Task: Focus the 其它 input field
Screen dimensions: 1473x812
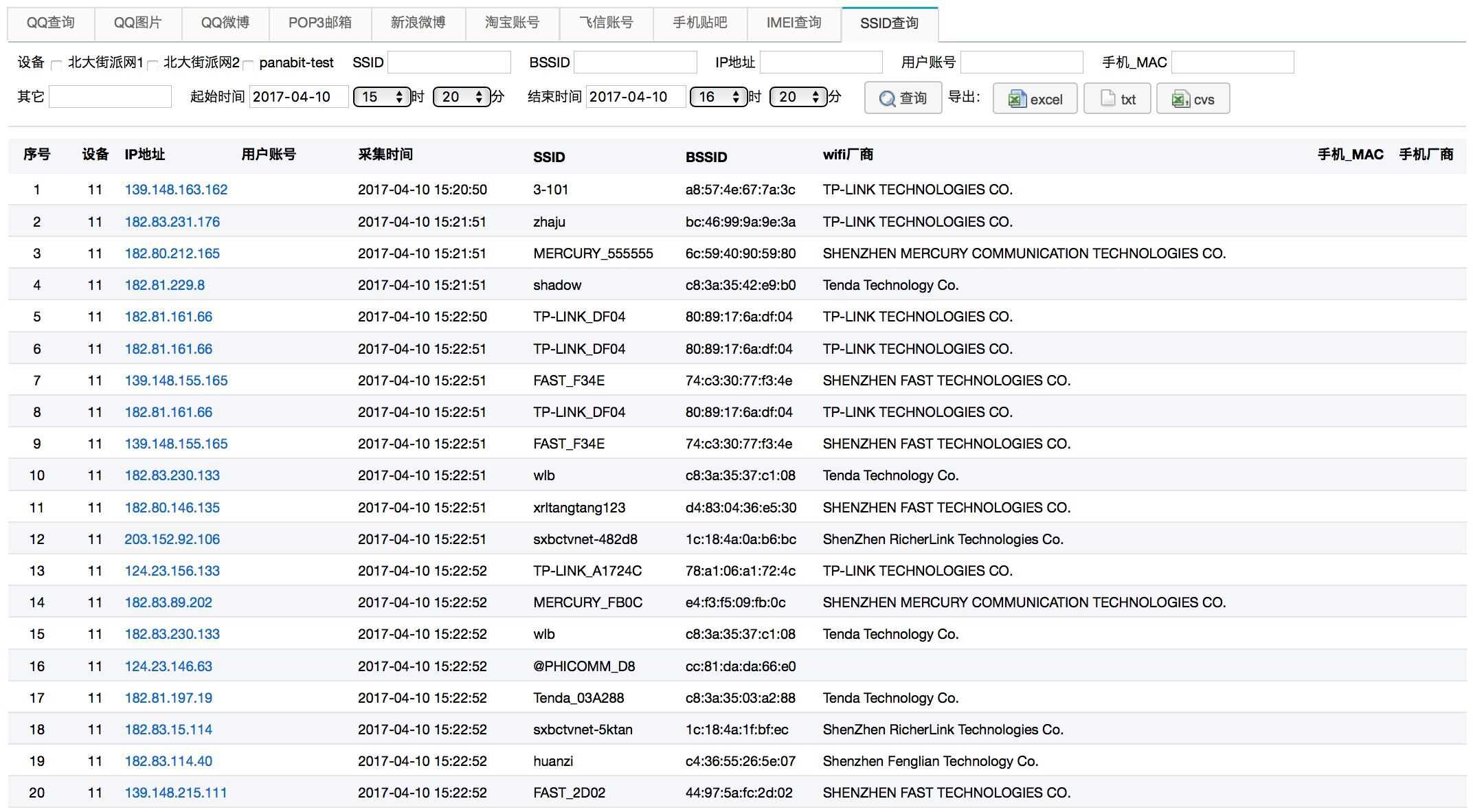Action: (x=110, y=96)
